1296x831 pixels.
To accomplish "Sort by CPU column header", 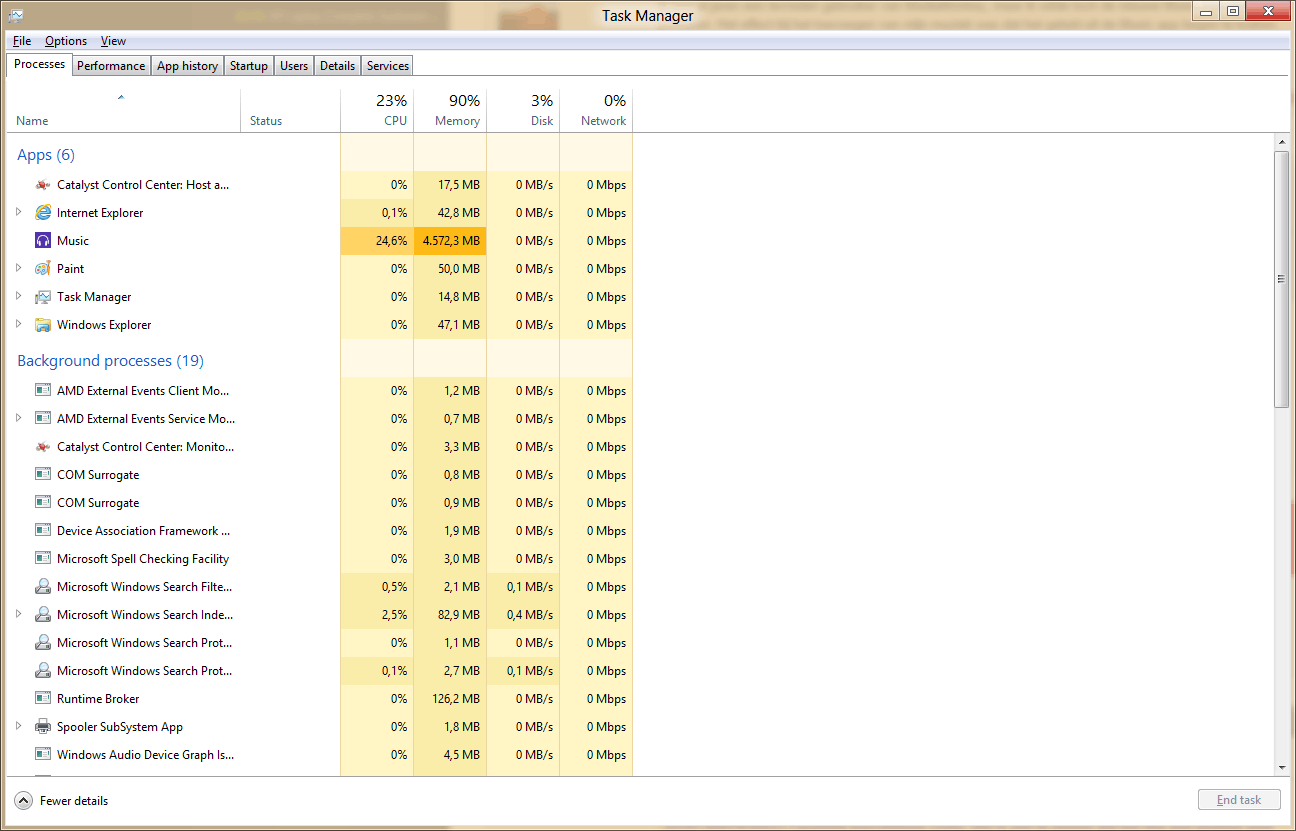I will (377, 111).
